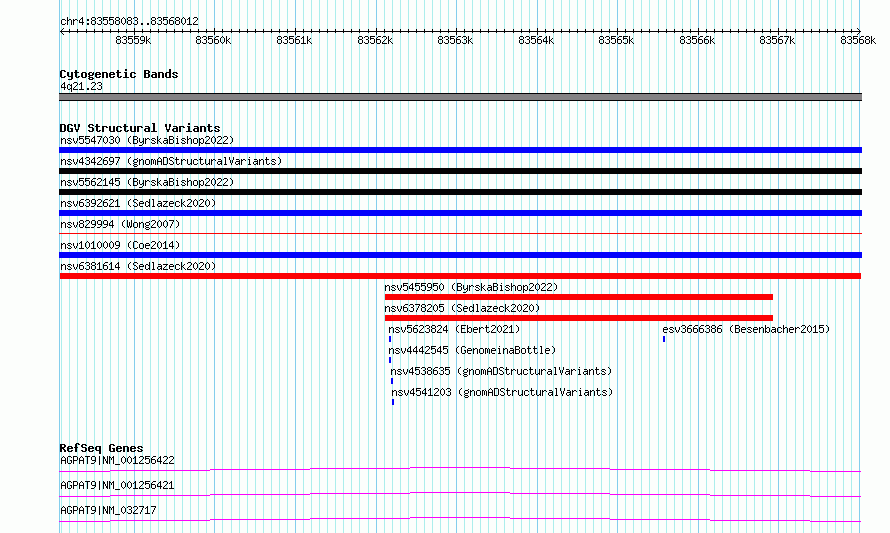Open the nsv4342697 (gnomADStructuralVariants) label
The width and height of the screenshot is (890, 533).
click(x=171, y=161)
